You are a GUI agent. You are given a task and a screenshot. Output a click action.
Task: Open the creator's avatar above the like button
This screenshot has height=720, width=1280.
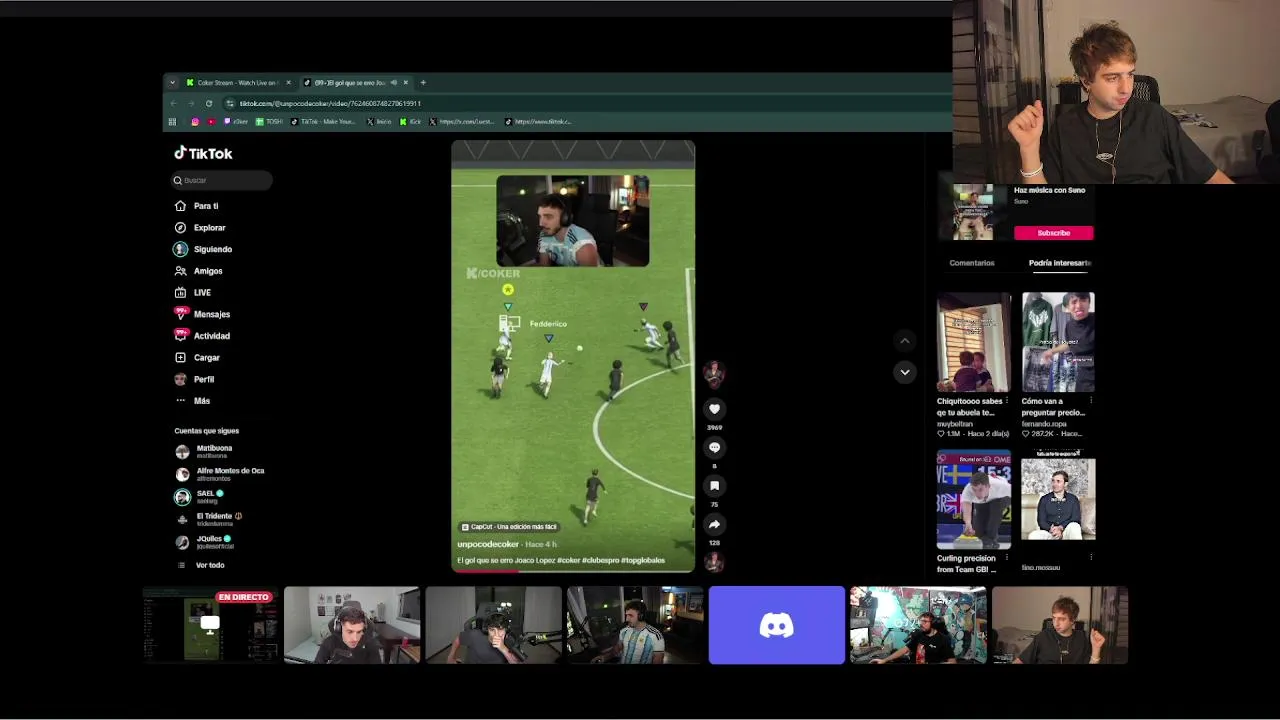point(714,374)
